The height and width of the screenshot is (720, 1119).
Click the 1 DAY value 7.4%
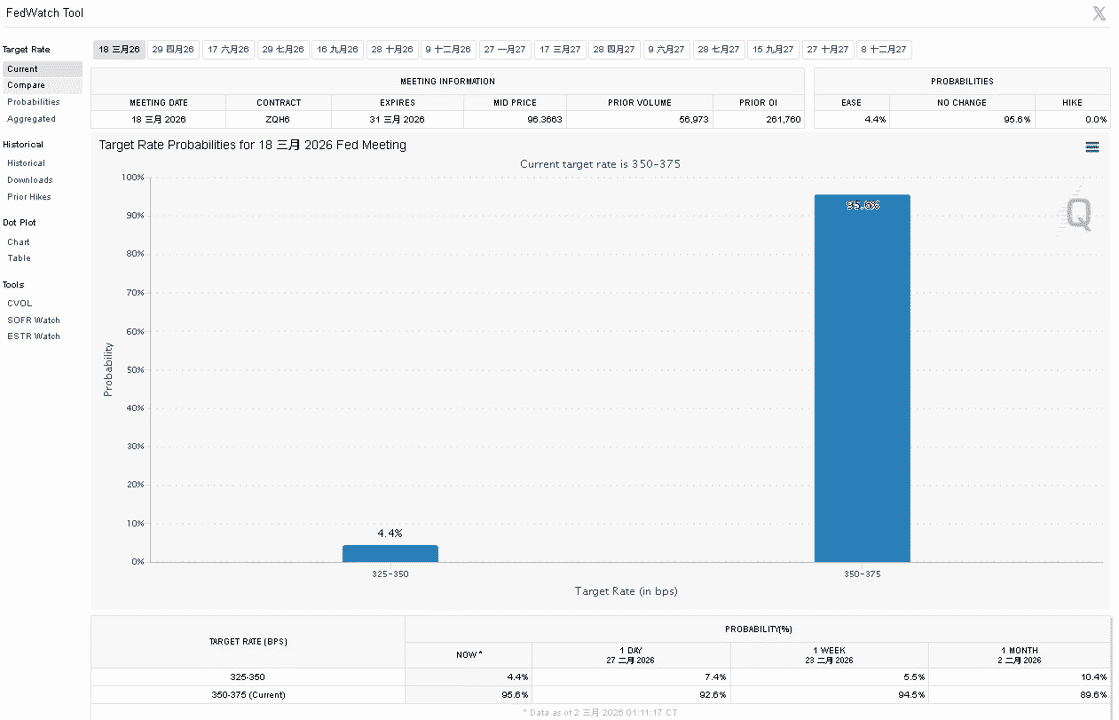pyautogui.click(x=715, y=677)
